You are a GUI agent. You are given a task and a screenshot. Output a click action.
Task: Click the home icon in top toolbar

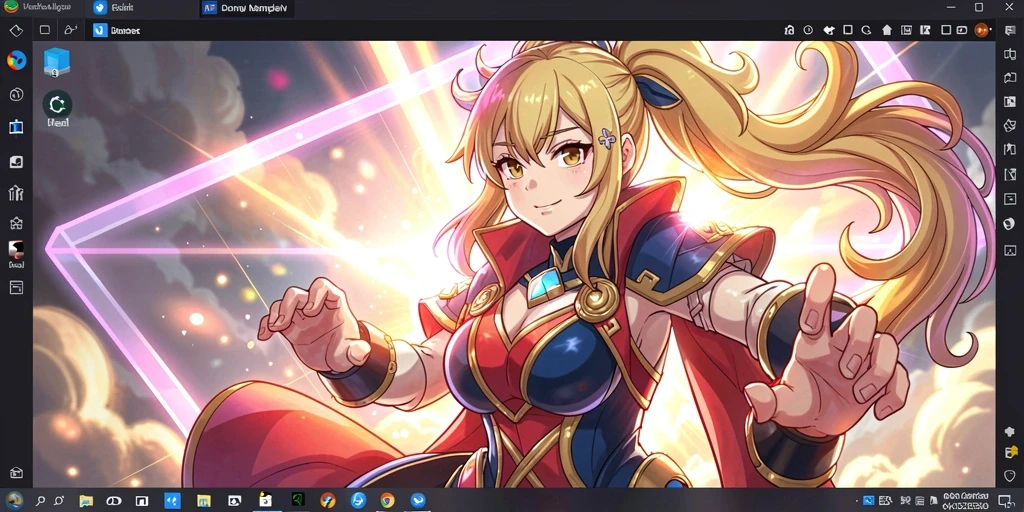(x=886, y=30)
